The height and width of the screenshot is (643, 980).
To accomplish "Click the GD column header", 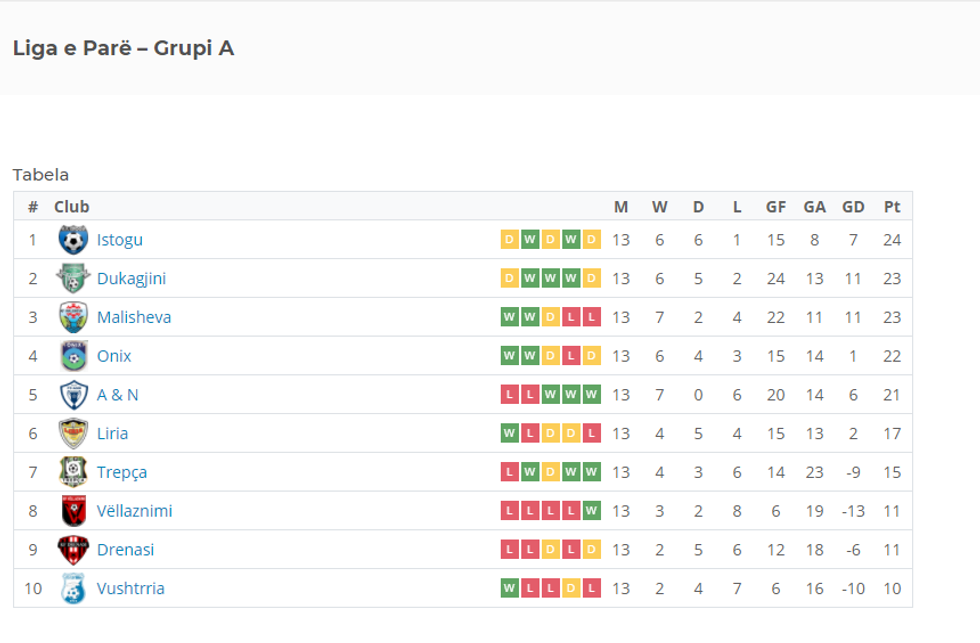I will pos(853,207).
